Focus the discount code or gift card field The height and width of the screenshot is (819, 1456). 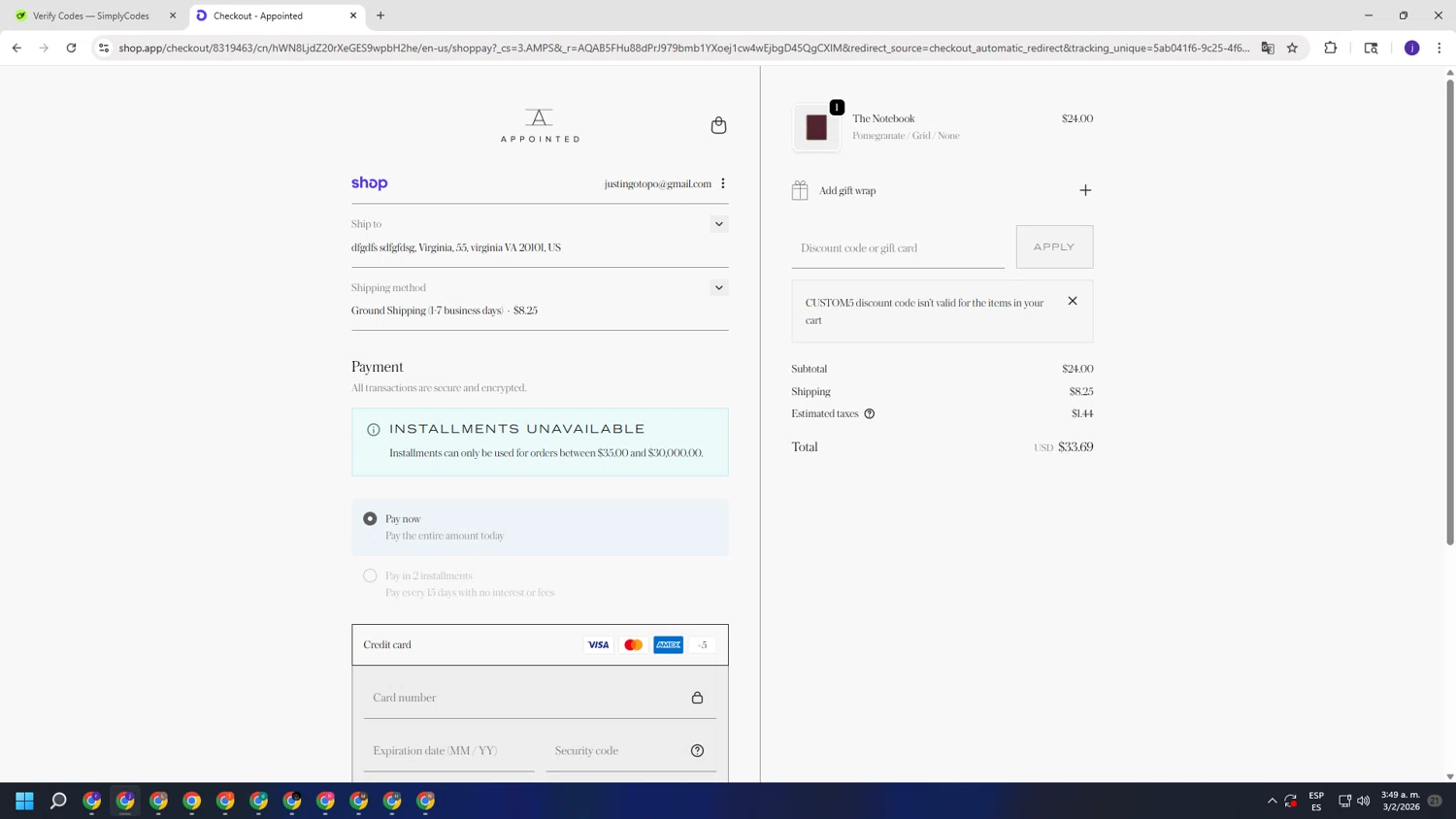(898, 248)
